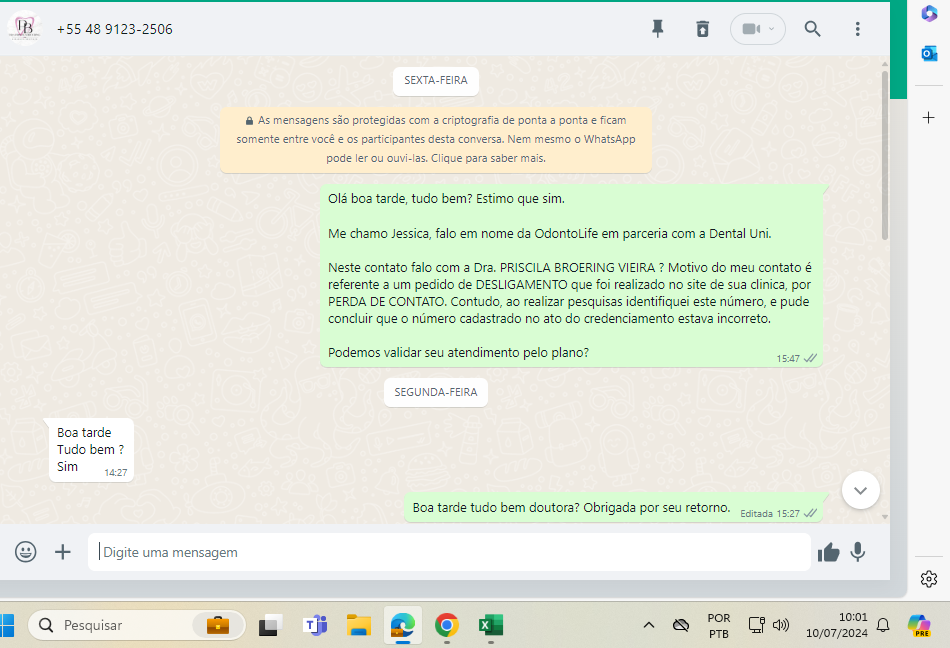The image size is (950, 648).
Task: Jump to latest messages with down-arrow button
Action: click(860, 490)
